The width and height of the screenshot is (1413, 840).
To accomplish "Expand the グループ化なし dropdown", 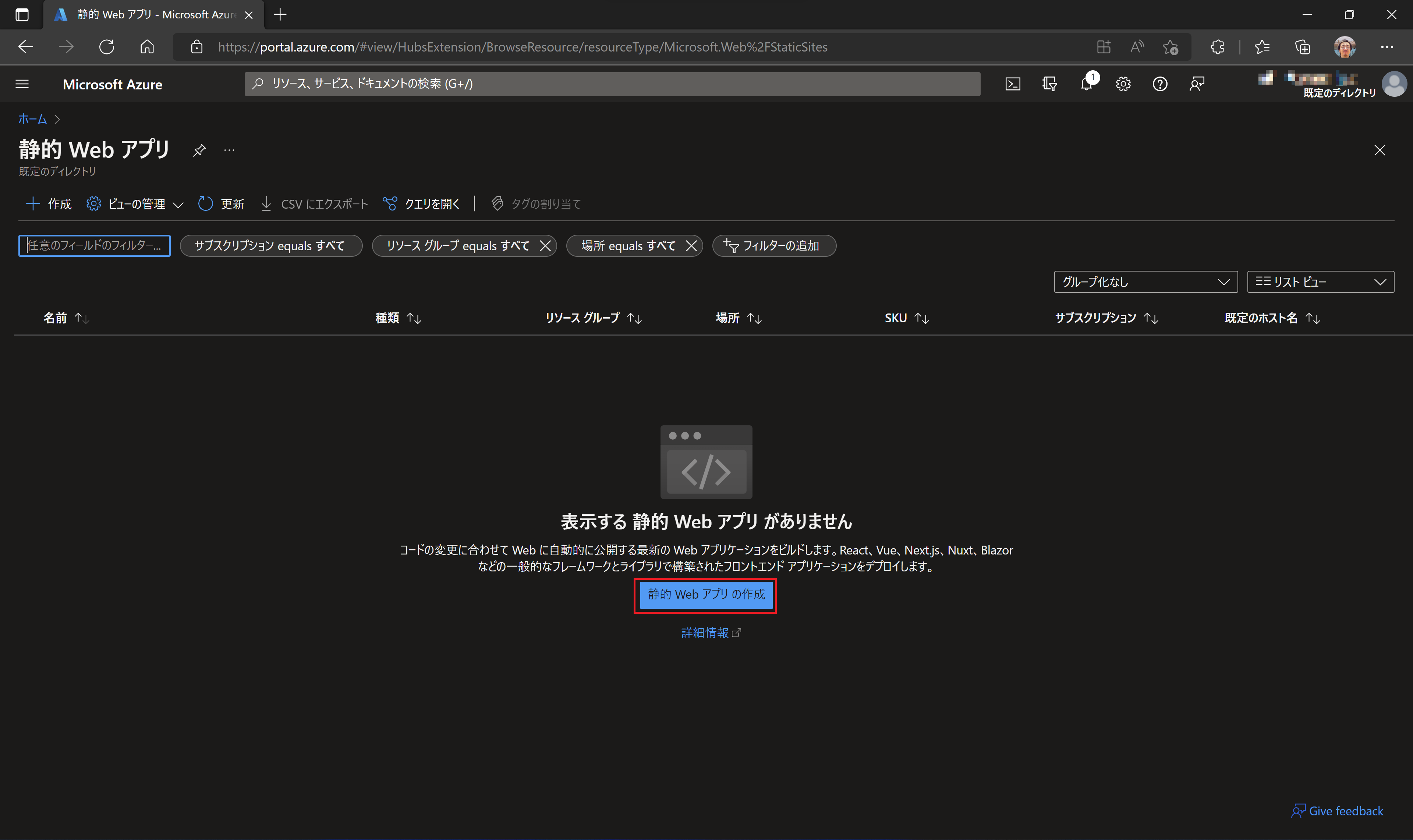I will (1146, 282).
